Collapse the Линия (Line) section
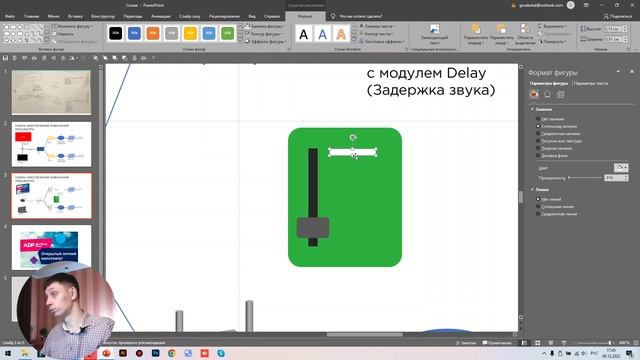This screenshot has height=360, width=640. tap(540, 189)
